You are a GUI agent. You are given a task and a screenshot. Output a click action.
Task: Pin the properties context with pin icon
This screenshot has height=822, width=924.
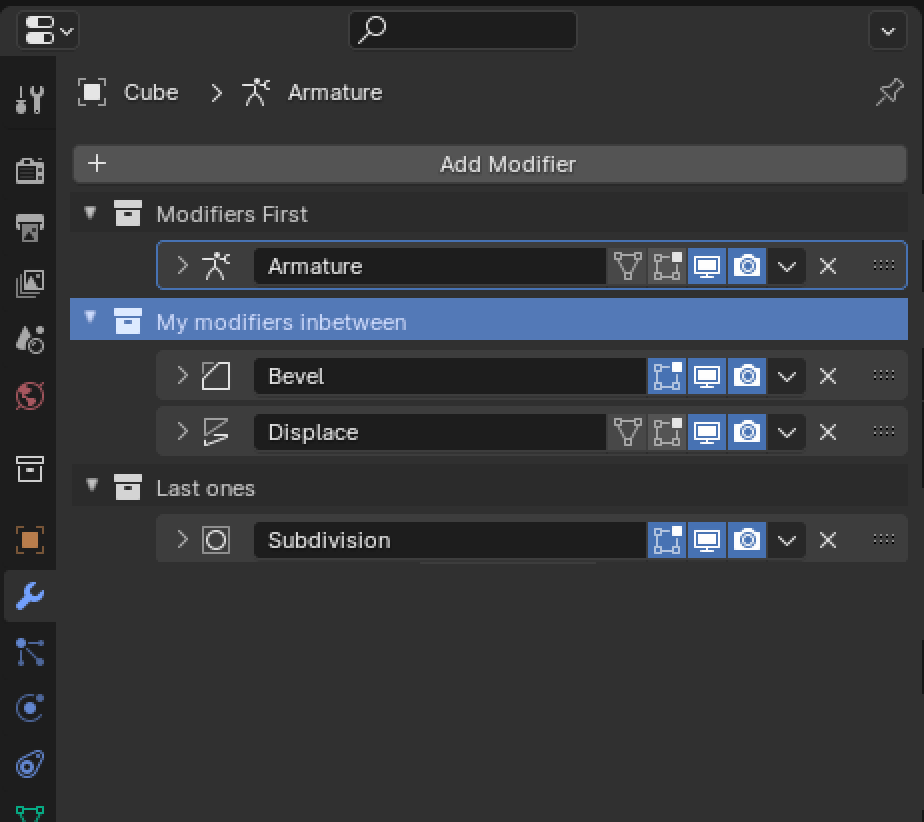pyautogui.click(x=889, y=92)
